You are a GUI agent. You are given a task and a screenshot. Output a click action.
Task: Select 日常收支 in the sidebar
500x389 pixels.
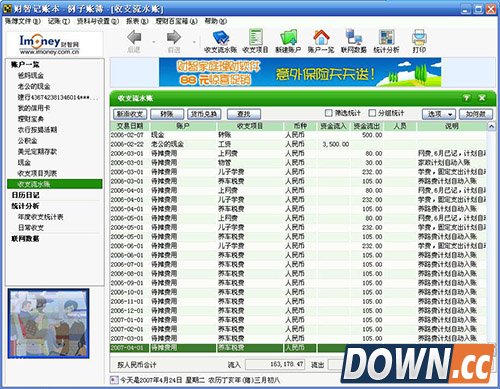(31, 228)
